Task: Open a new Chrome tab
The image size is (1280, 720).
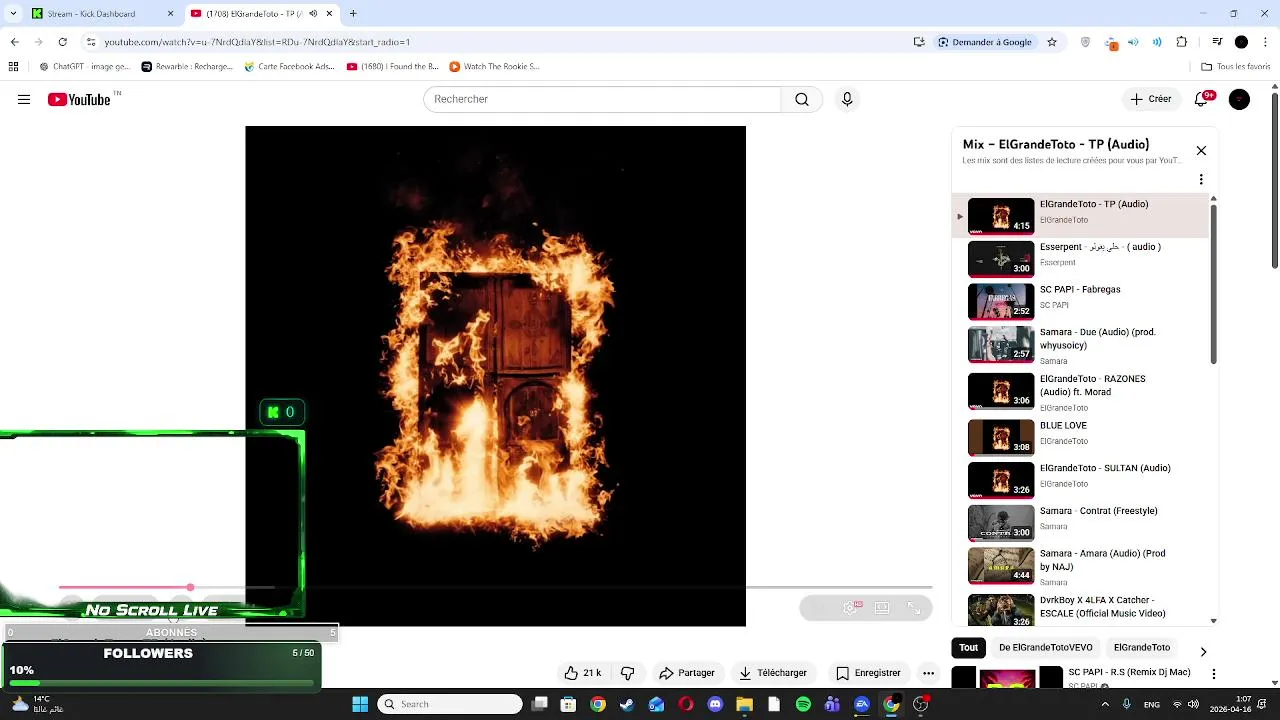Action: 352,14
